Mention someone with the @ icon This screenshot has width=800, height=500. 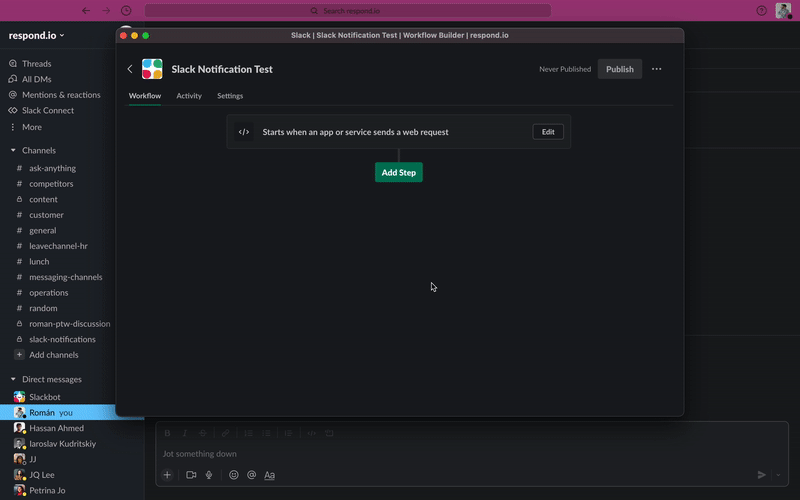252,475
